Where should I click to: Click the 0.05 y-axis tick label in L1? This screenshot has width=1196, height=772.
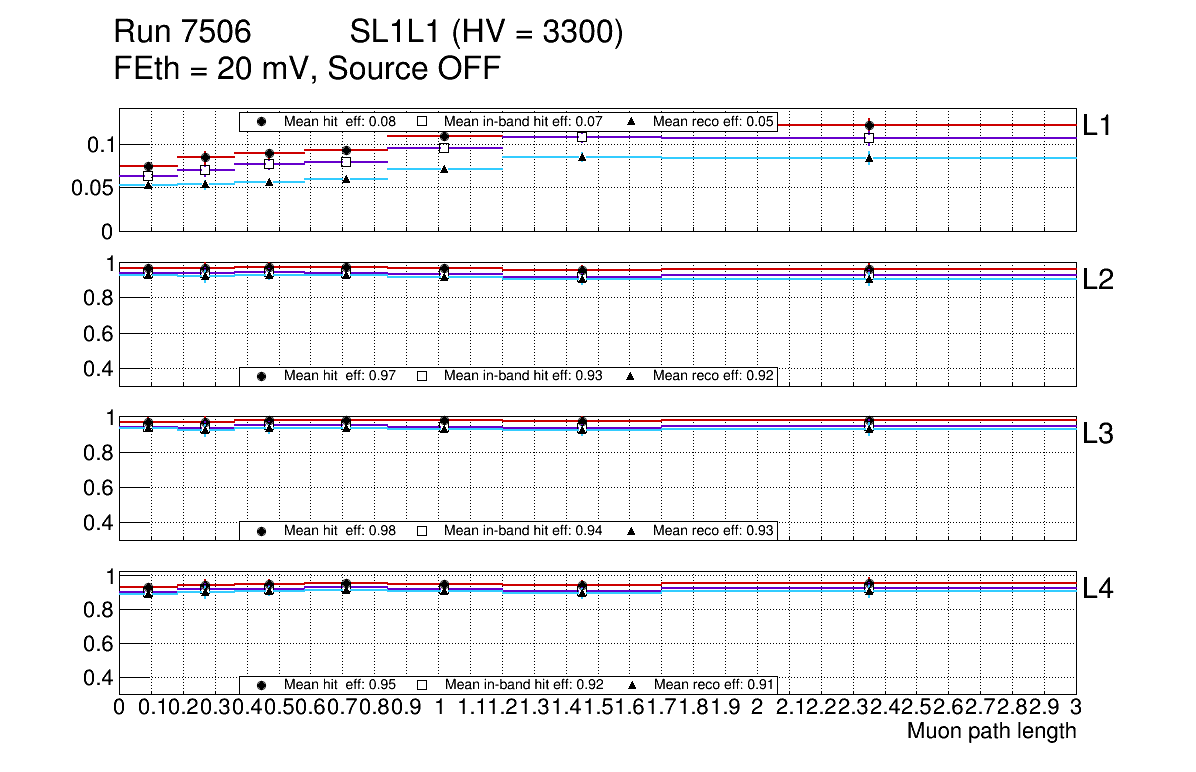click(91, 187)
